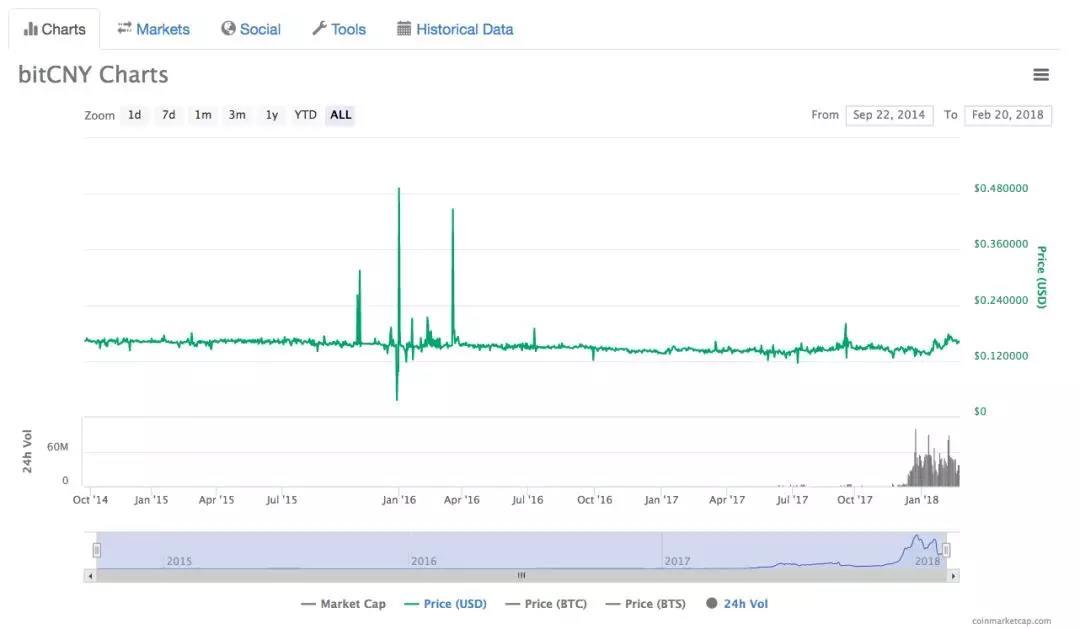This screenshot has width=1080, height=629.
Task: Click the 2016 label in the navigator
Action: tap(424, 561)
